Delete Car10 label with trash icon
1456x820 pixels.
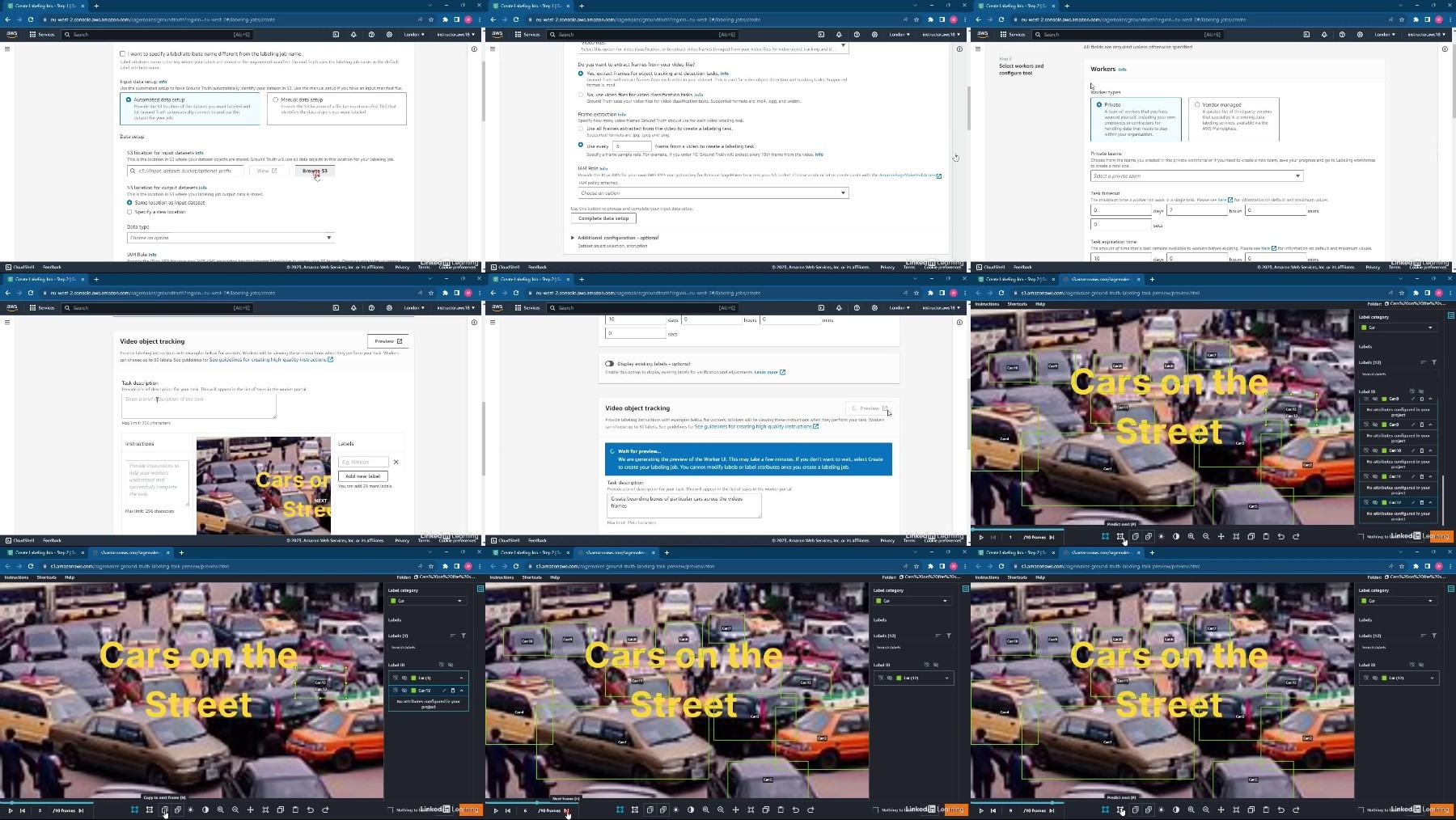1422,450
